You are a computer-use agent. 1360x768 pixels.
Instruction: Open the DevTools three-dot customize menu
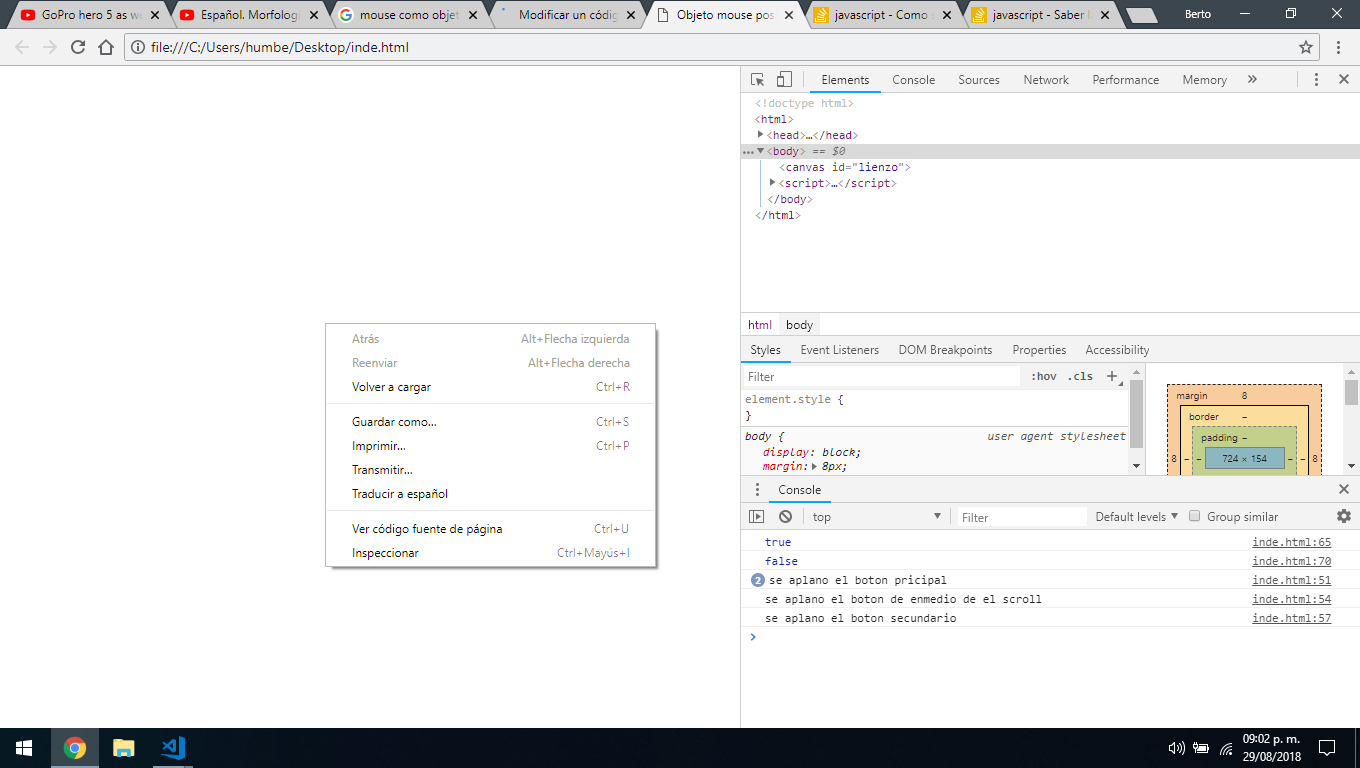1316,80
